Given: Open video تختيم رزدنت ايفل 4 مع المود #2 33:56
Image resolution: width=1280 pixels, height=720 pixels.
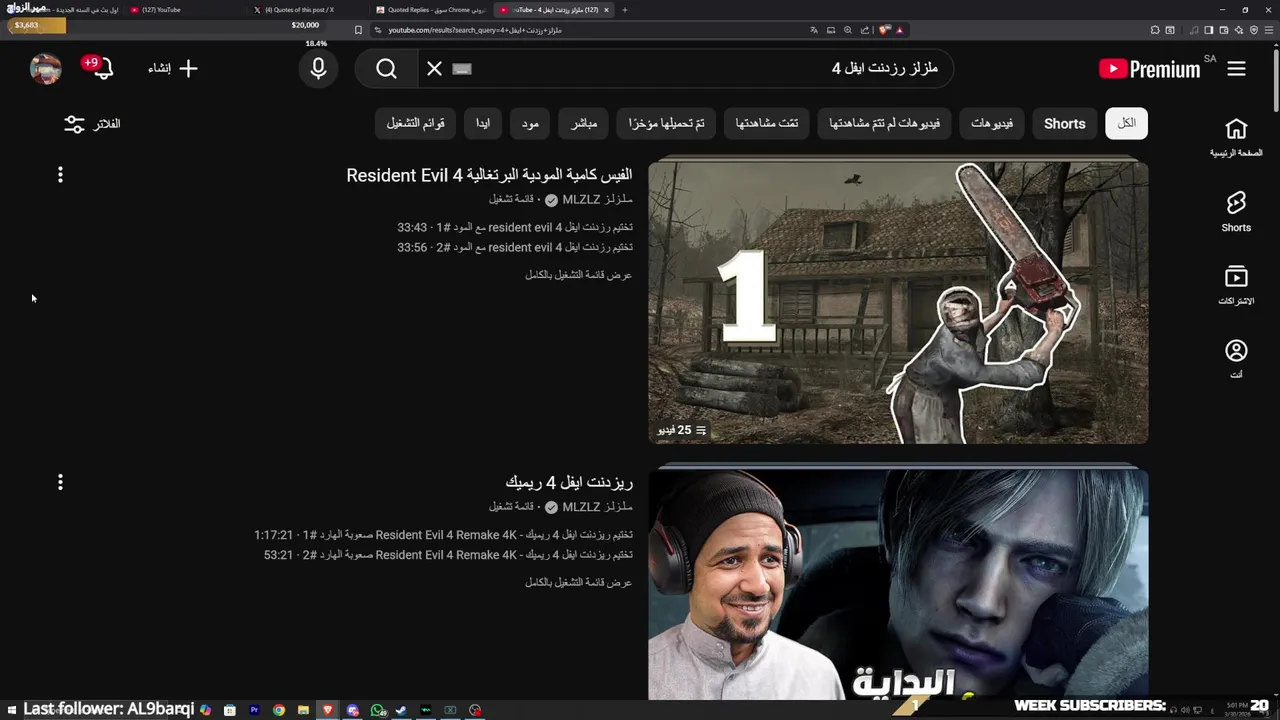Looking at the screenshot, I should point(515,247).
